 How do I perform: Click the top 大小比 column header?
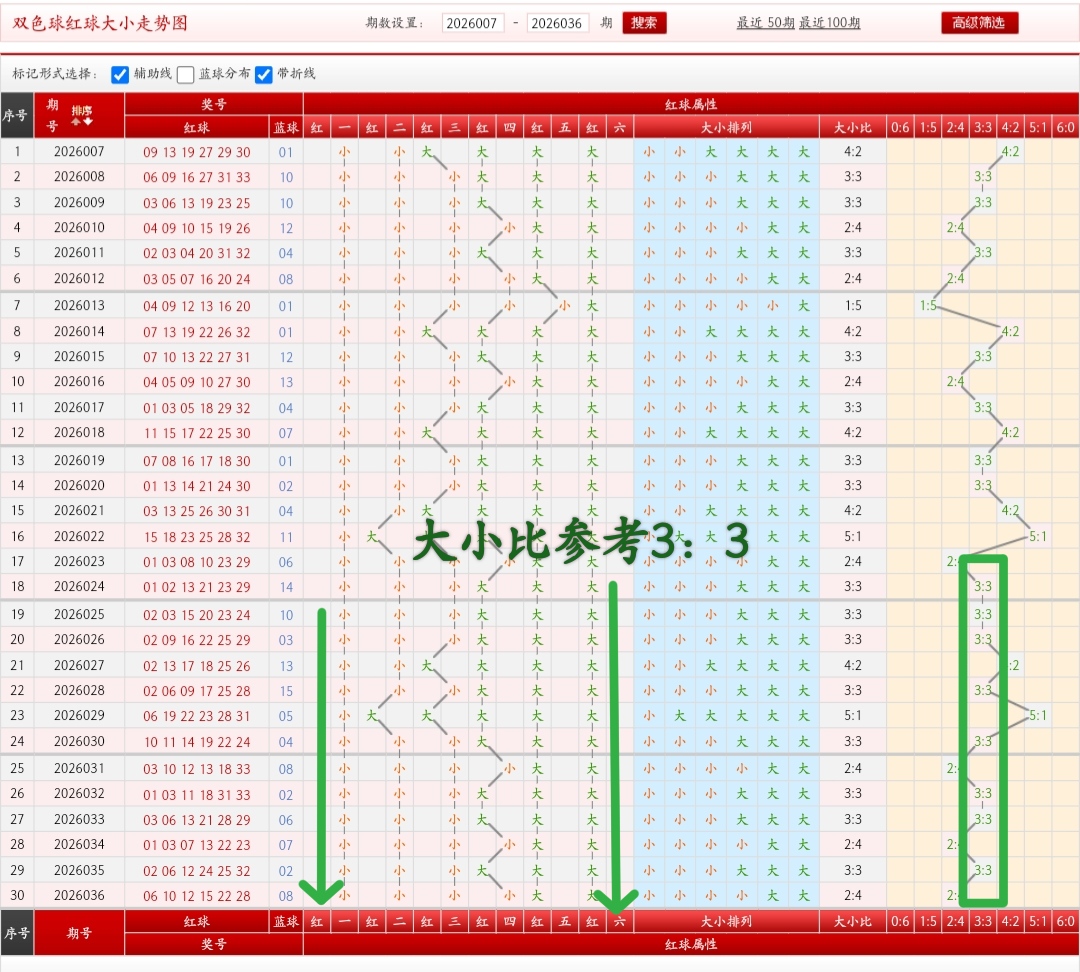[x=852, y=127]
